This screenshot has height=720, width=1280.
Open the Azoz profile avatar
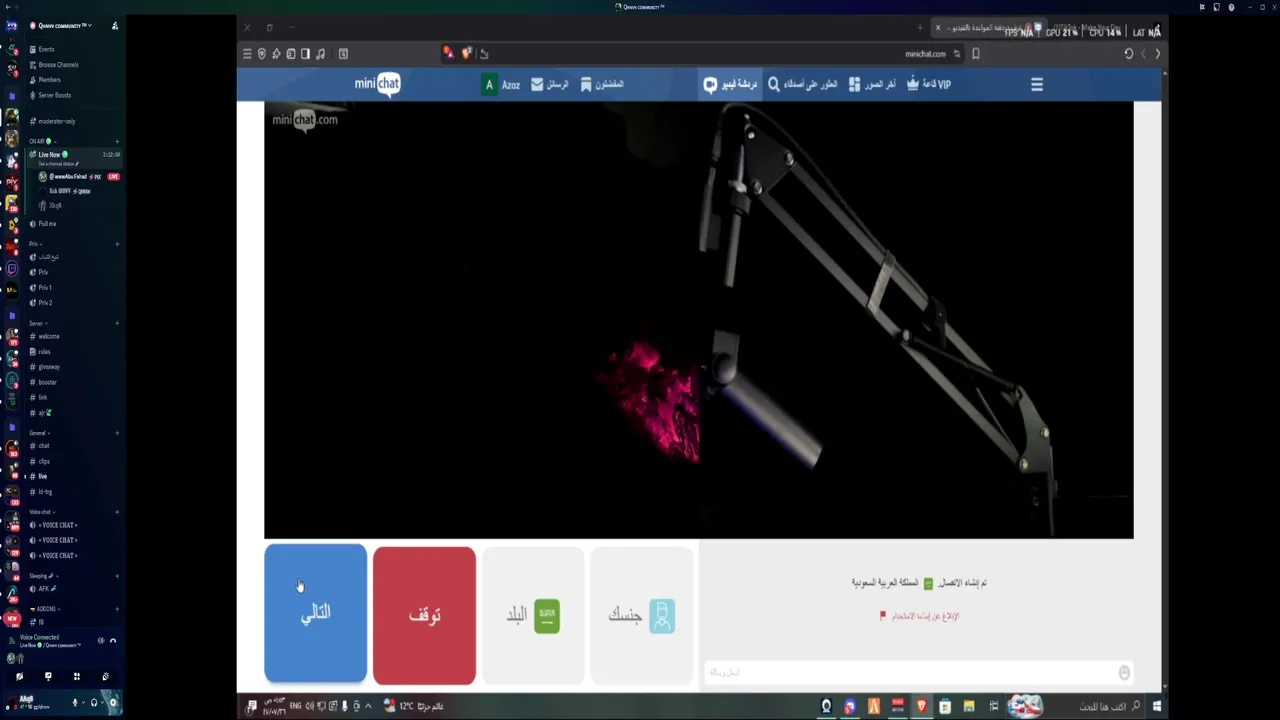(x=489, y=85)
